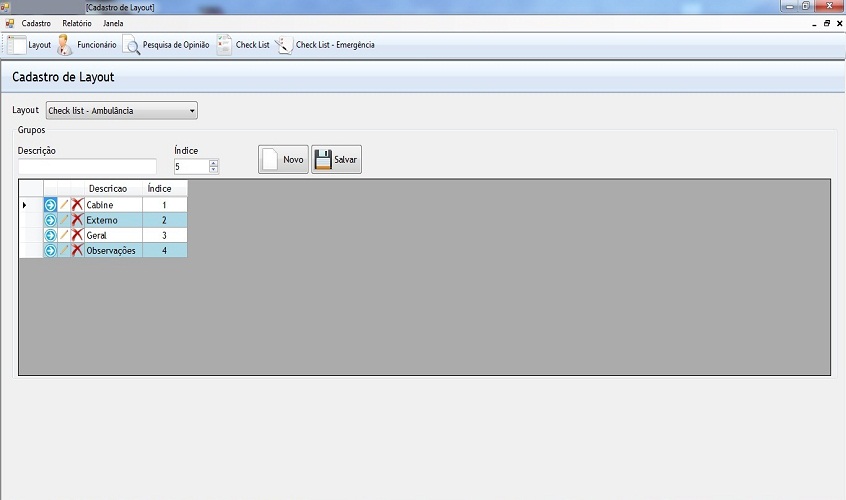Click the blue arrow icon for Observações
846x500 pixels.
(50, 250)
